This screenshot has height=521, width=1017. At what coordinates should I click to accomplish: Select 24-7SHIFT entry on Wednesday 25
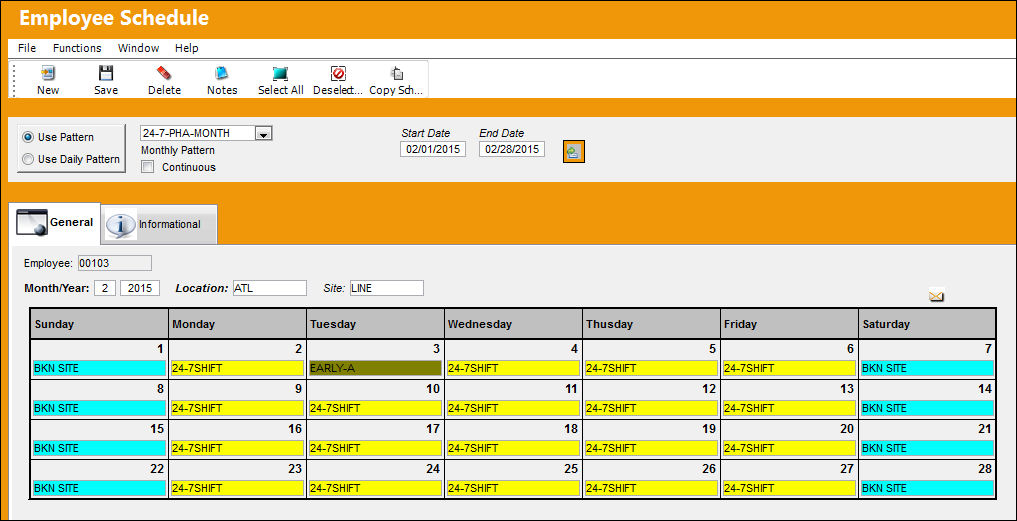(x=513, y=489)
